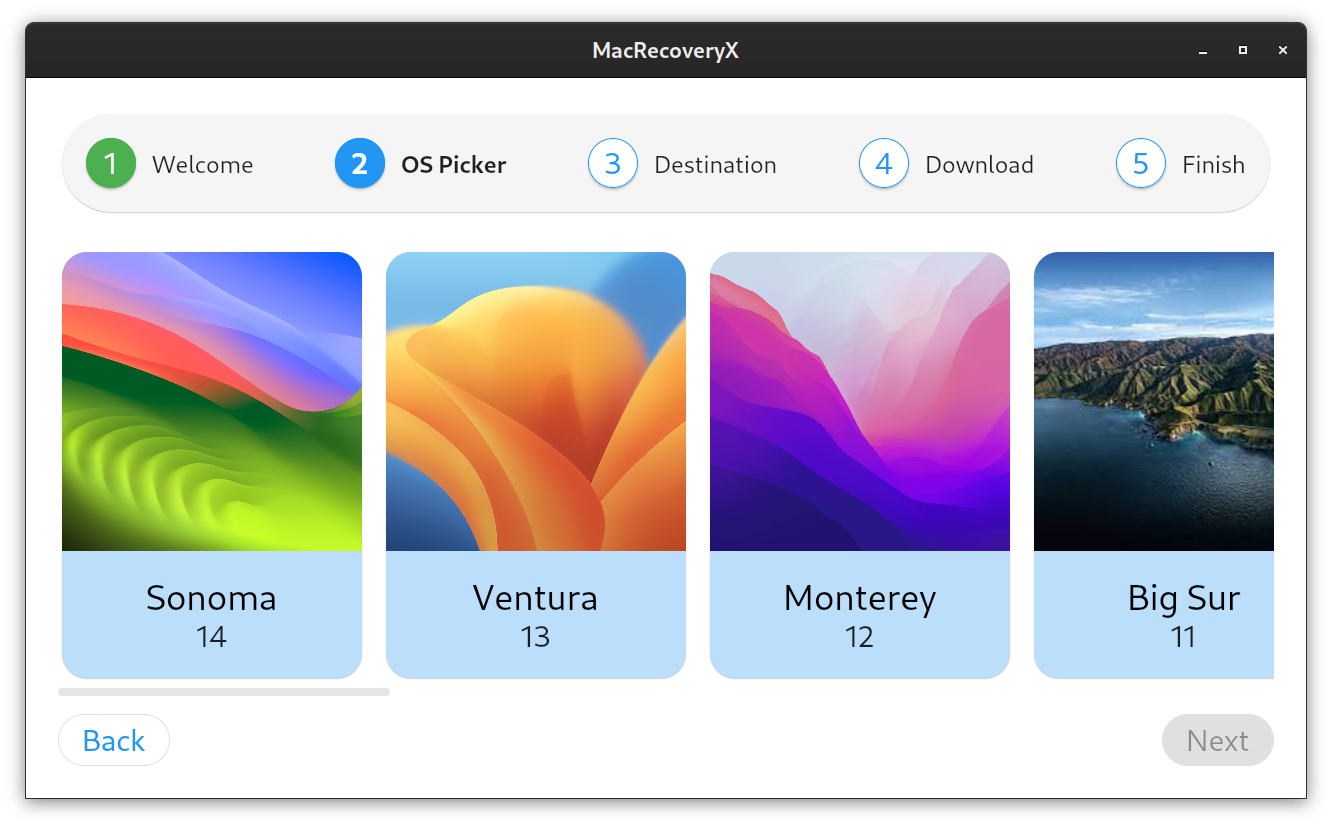
Task: Click the horizontal scrollbar under the cards
Action: tap(224, 692)
